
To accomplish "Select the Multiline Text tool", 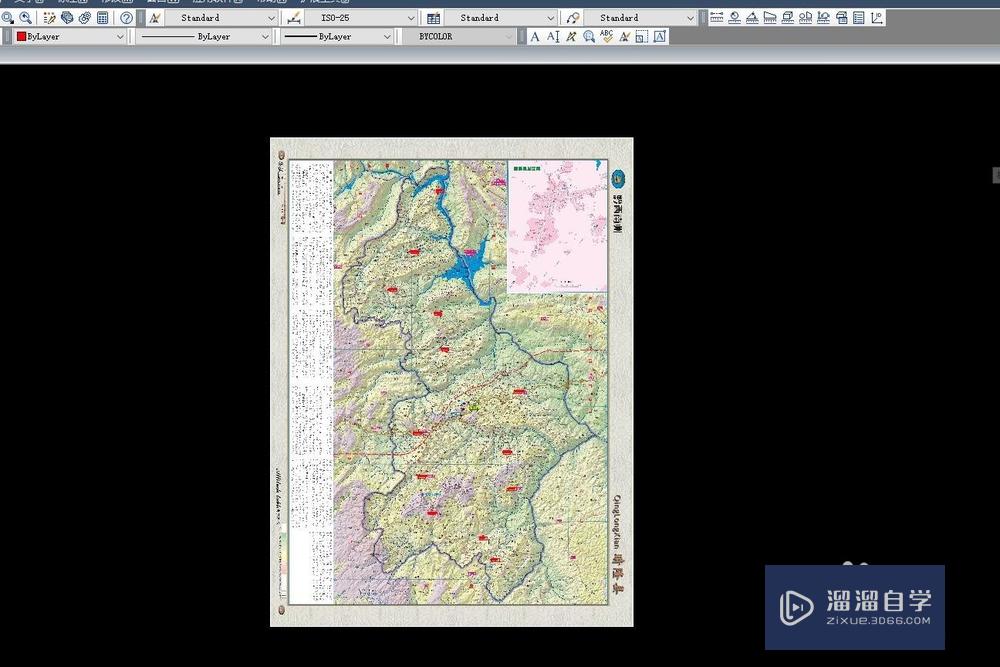I will (x=535, y=37).
